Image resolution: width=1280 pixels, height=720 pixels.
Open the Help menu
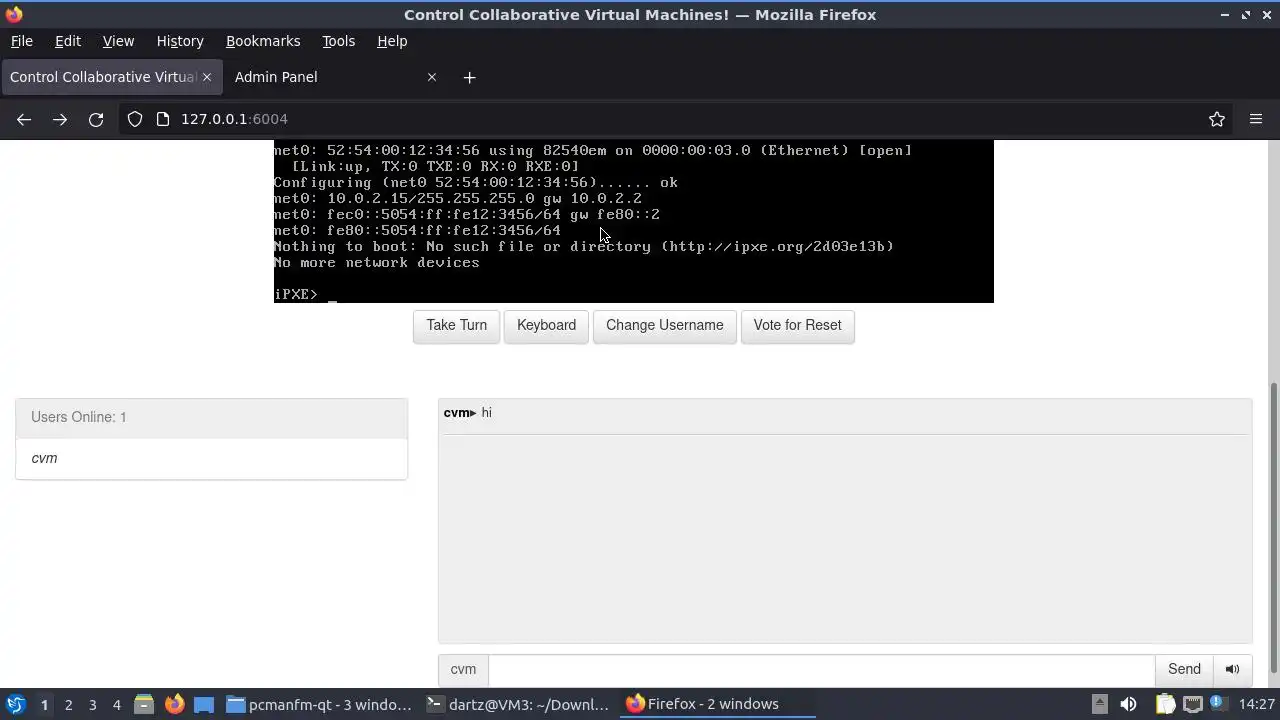coord(392,41)
